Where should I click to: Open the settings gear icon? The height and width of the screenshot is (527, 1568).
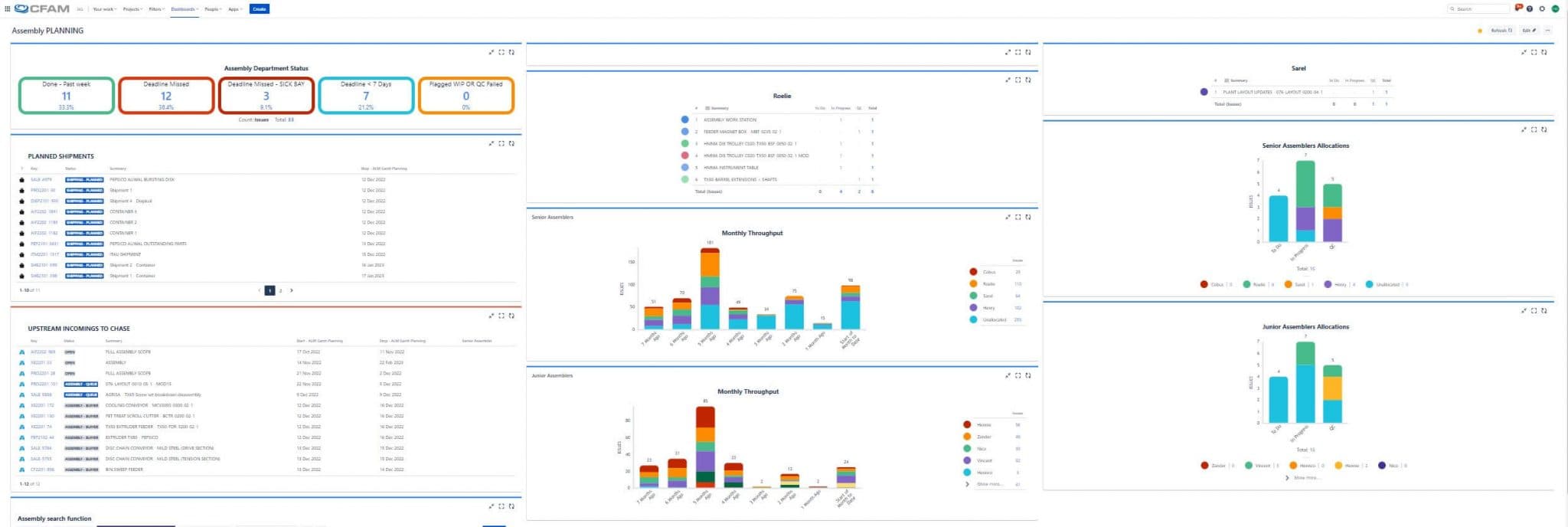tap(1542, 9)
